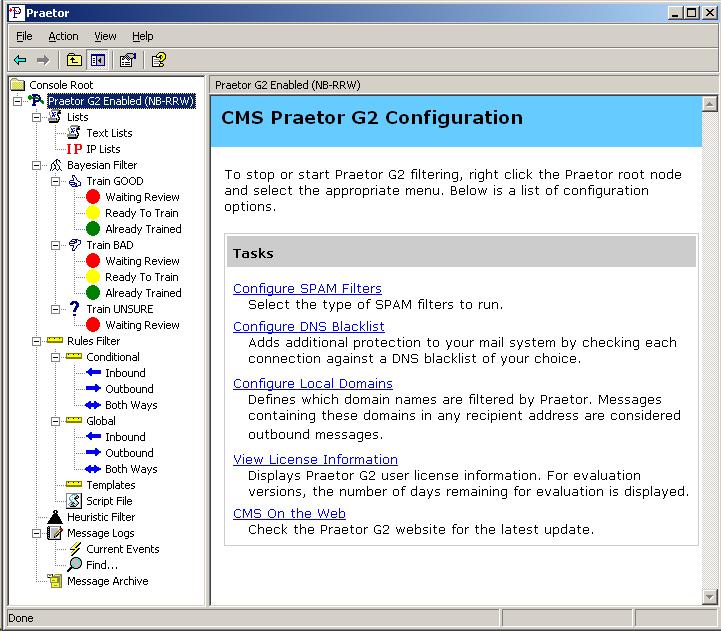The height and width of the screenshot is (631, 721).
Task: Click the Help toolbar icon
Action: click(x=159, y=60)
